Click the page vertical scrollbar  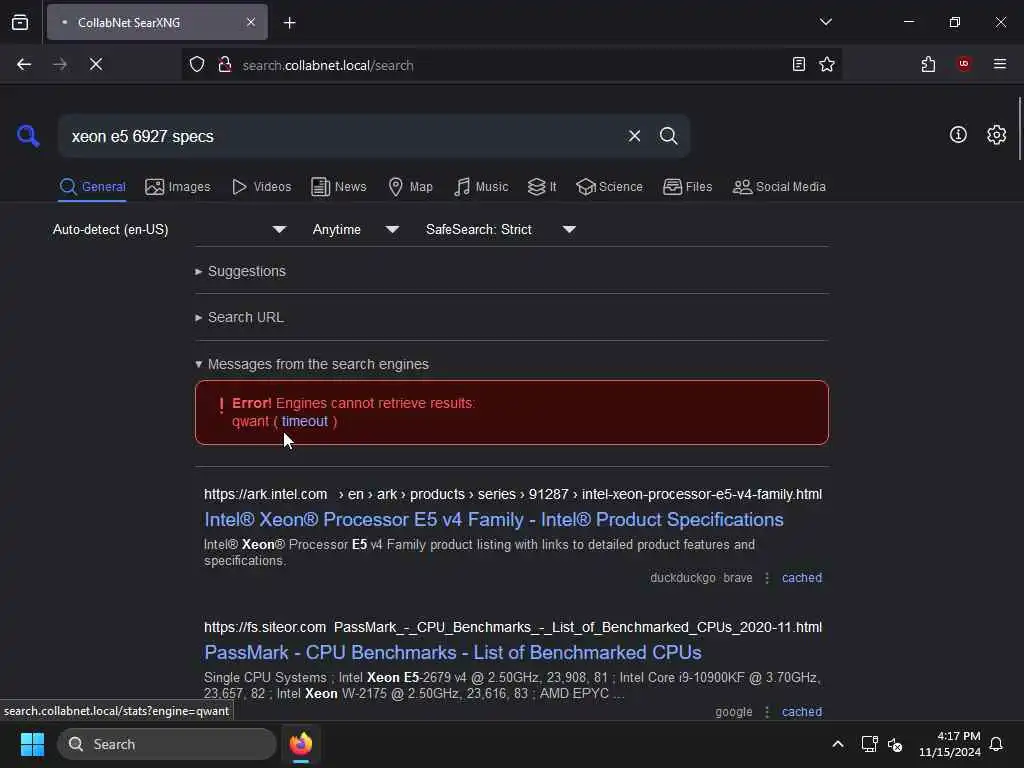coord(1019,128)
